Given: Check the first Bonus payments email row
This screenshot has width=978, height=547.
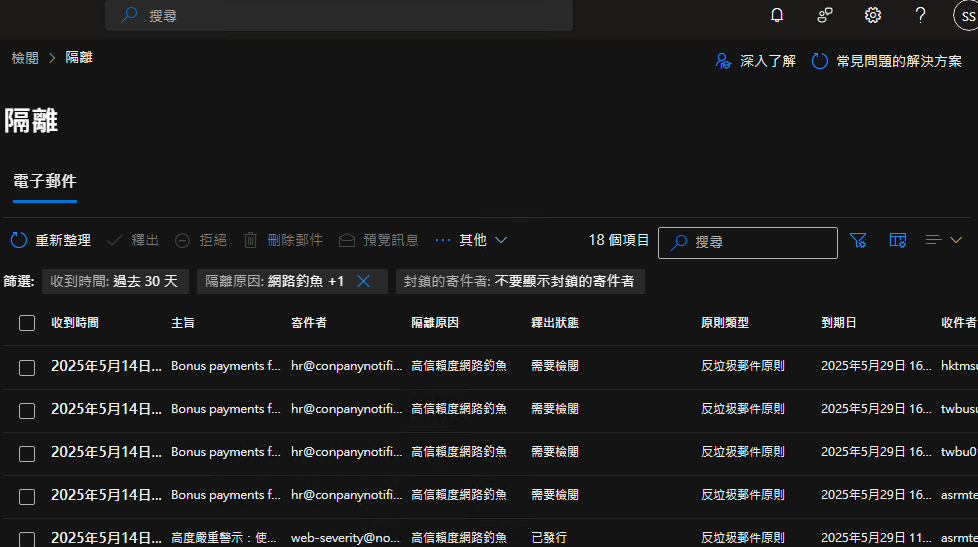Looking at the screenshot, I should pyautogui.click(x=27, y=367).
